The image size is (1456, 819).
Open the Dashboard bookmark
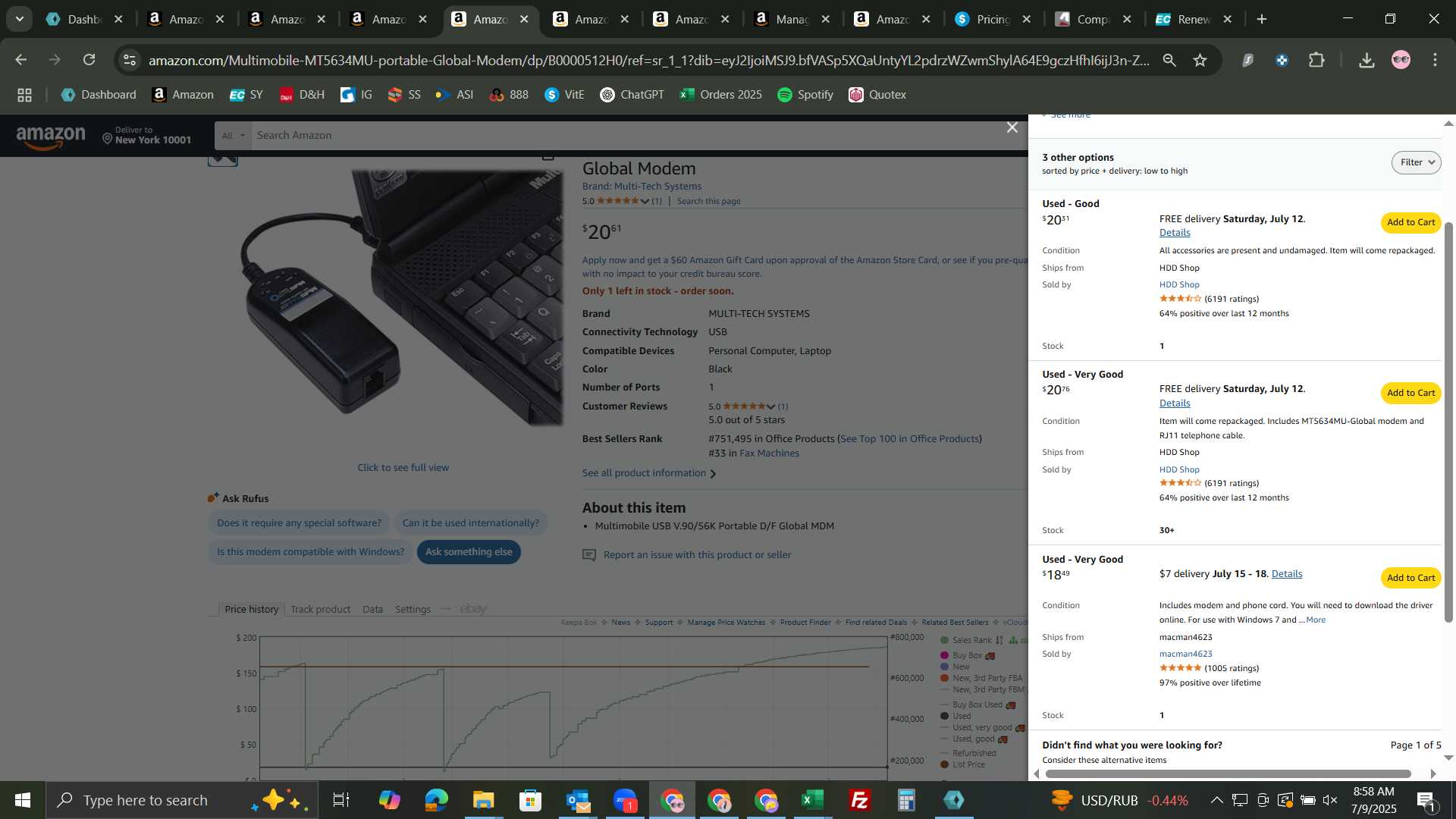pos(99,95)
